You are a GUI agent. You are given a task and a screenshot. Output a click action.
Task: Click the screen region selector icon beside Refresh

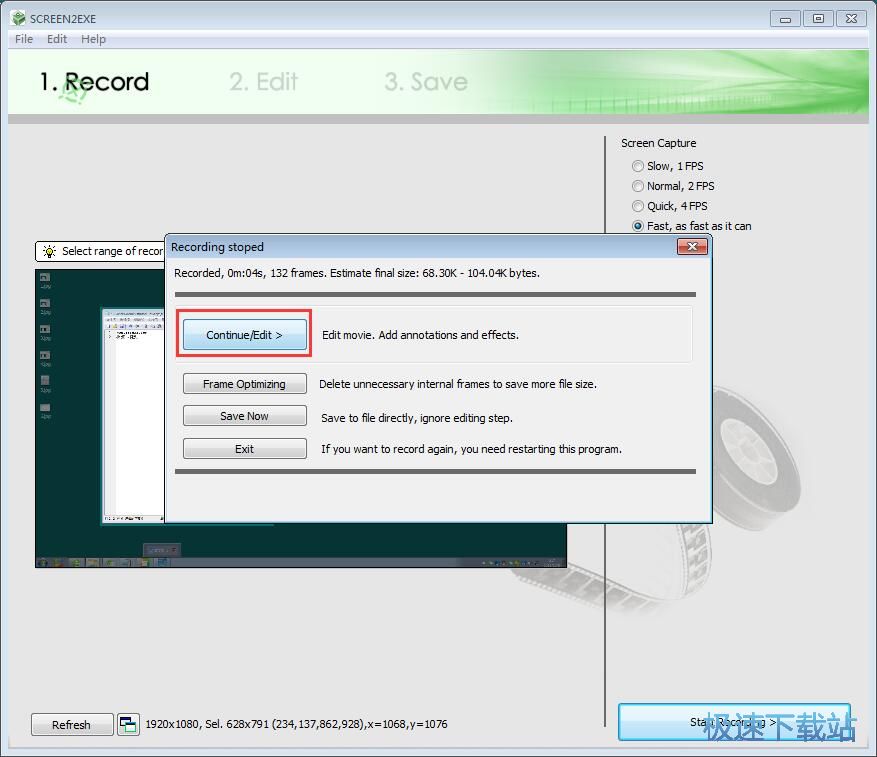point(128,725)
